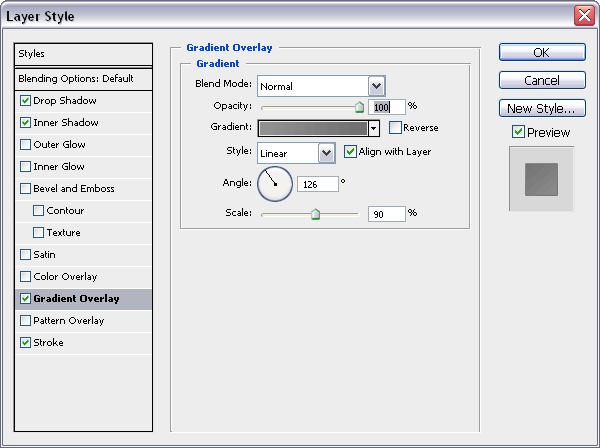This screenshot has width=600, height=448.
Task: Check the Bevel and Emboss box
Action: coord(25,189)
